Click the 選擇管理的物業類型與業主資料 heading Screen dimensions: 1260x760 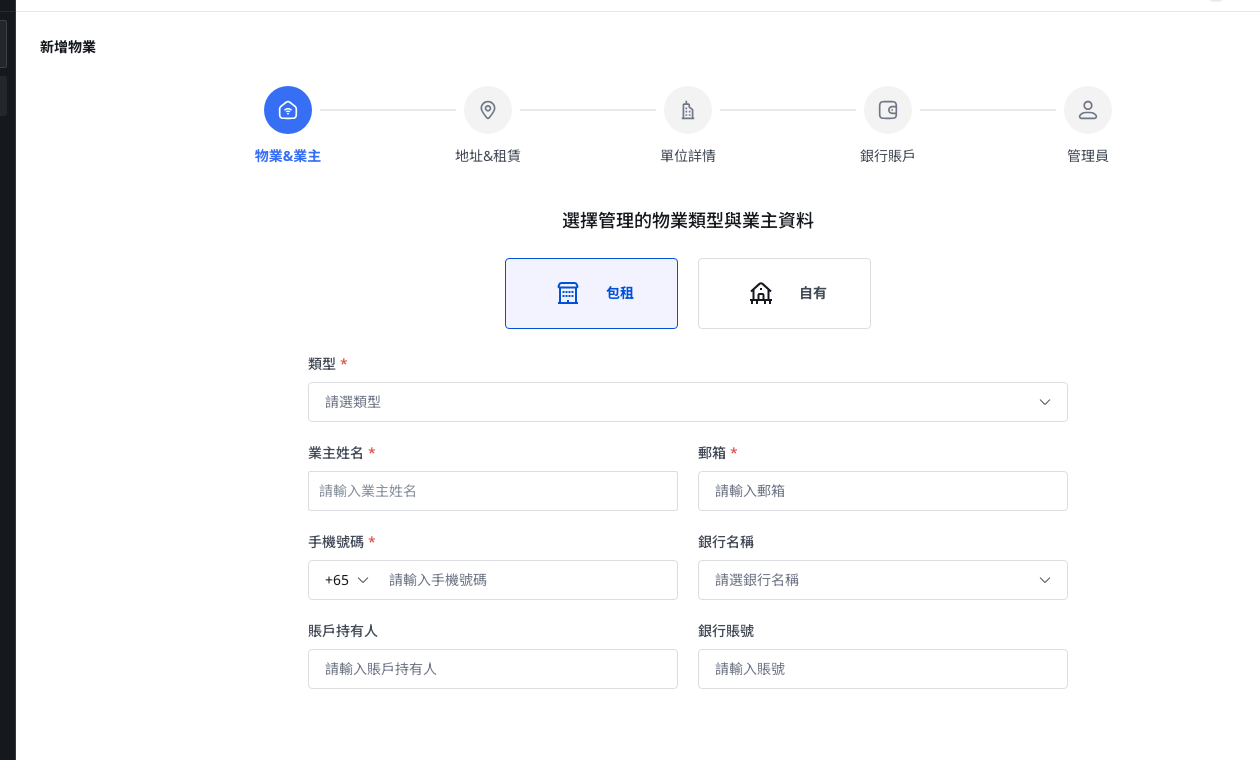(688, 221)
